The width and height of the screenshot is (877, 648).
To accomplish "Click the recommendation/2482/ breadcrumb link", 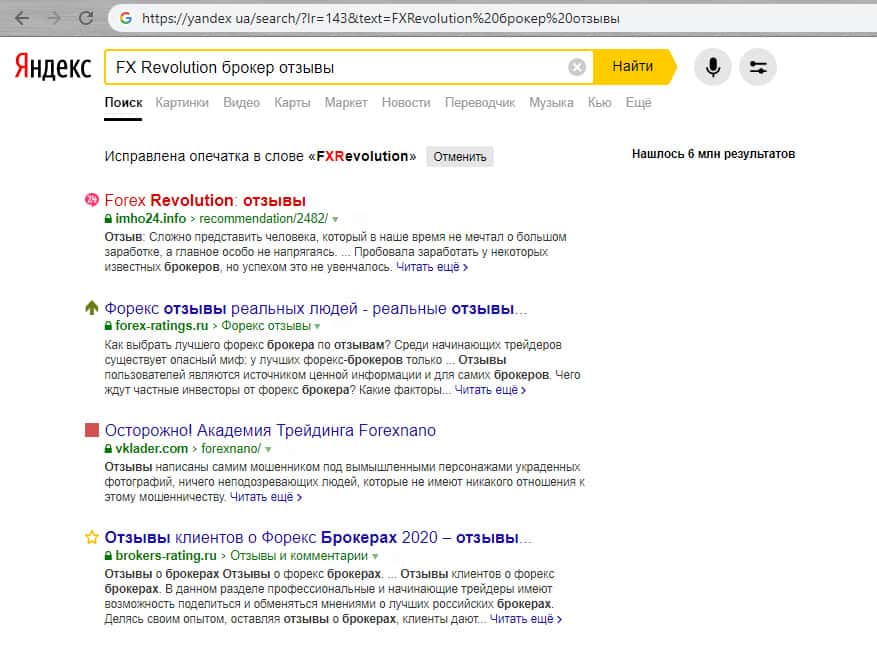I will (x=263, y=219).
